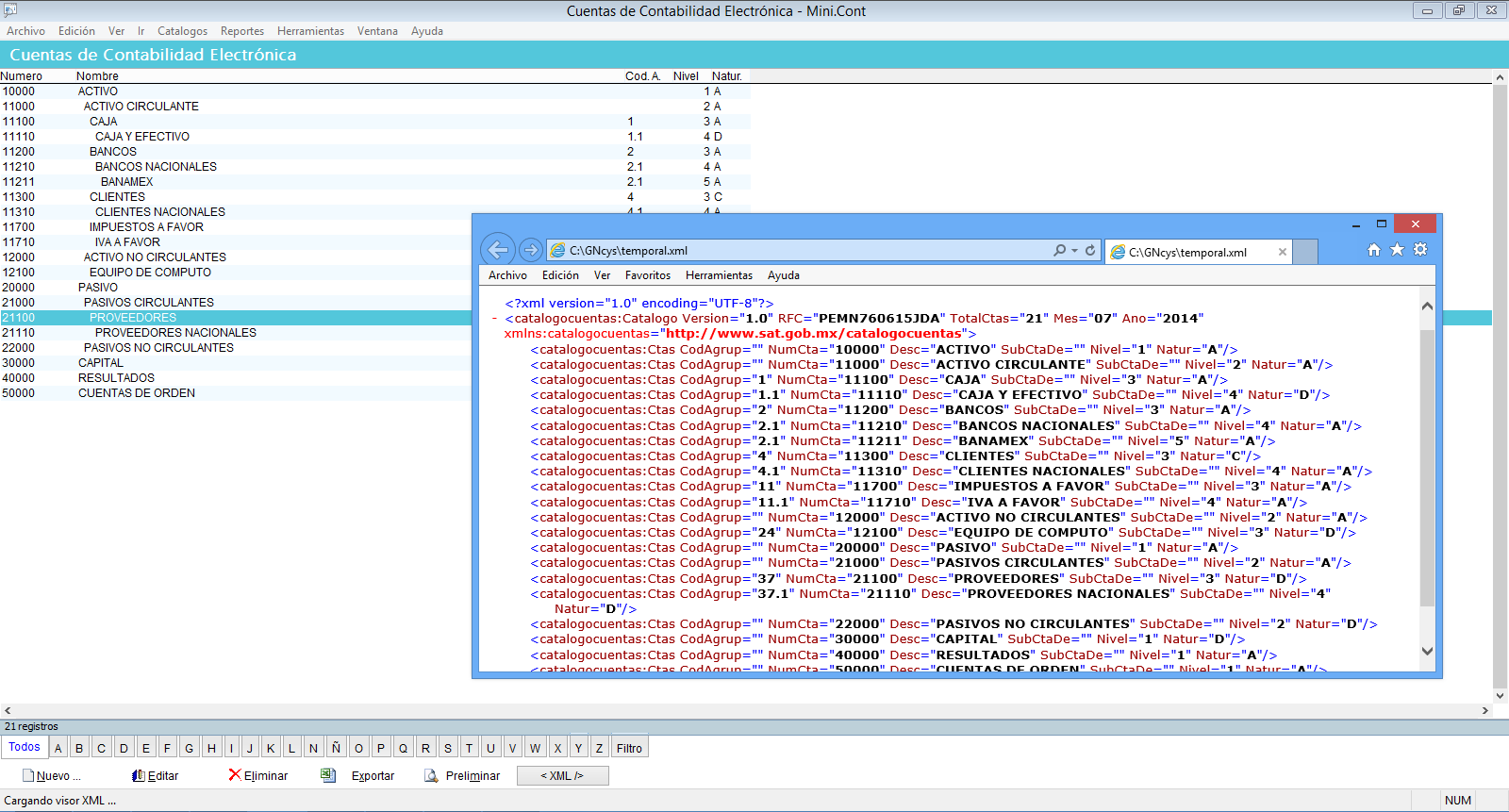Click the Cod.A. column header
Image resolution: width=1509 pixels, height=812 pixels.
642,76
